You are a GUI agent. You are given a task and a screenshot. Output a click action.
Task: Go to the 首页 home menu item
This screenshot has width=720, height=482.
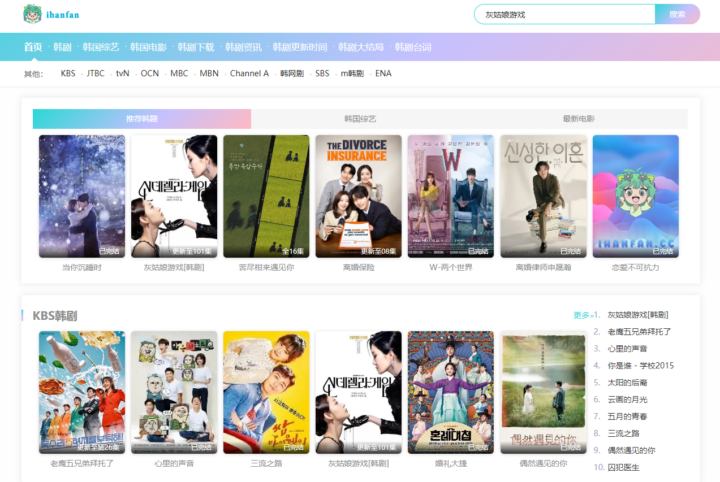click(x=33, y=47)
